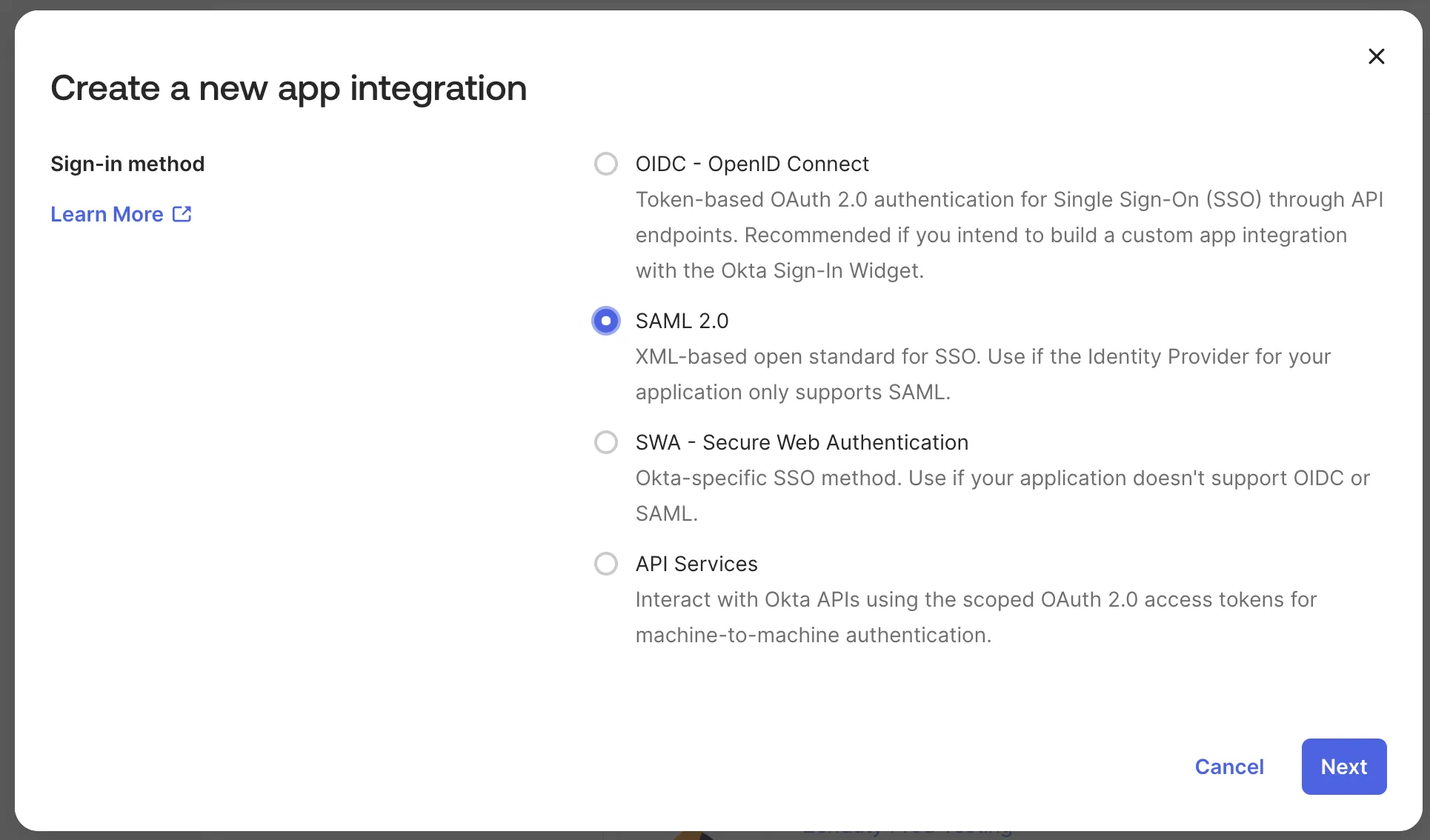Screen dimensions: 1430x840
Task: Click the Okta-specific SSO method description
Action: click(1002, 479)
